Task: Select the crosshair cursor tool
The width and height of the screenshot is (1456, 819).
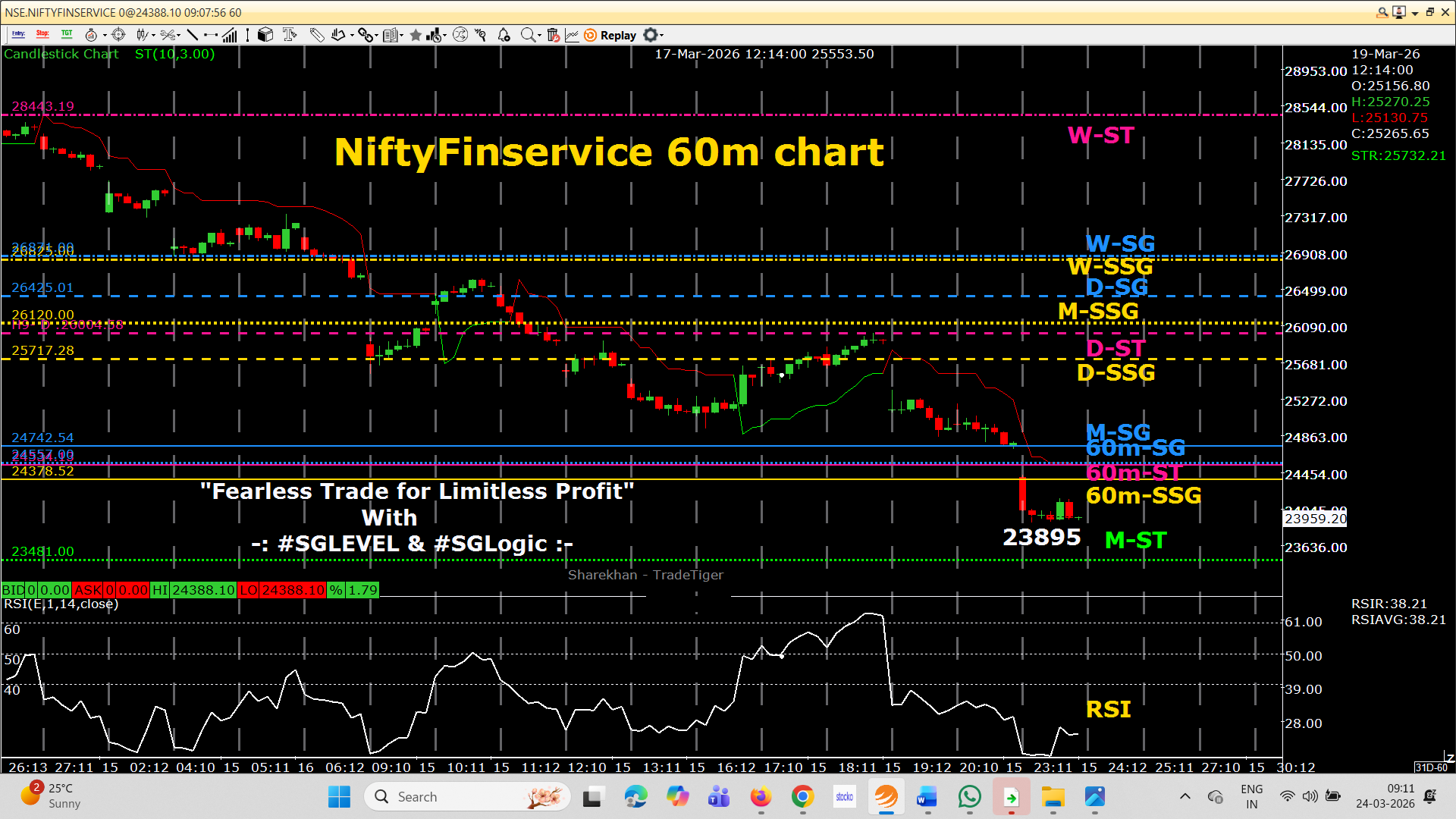Action: (x=118, y=35)
